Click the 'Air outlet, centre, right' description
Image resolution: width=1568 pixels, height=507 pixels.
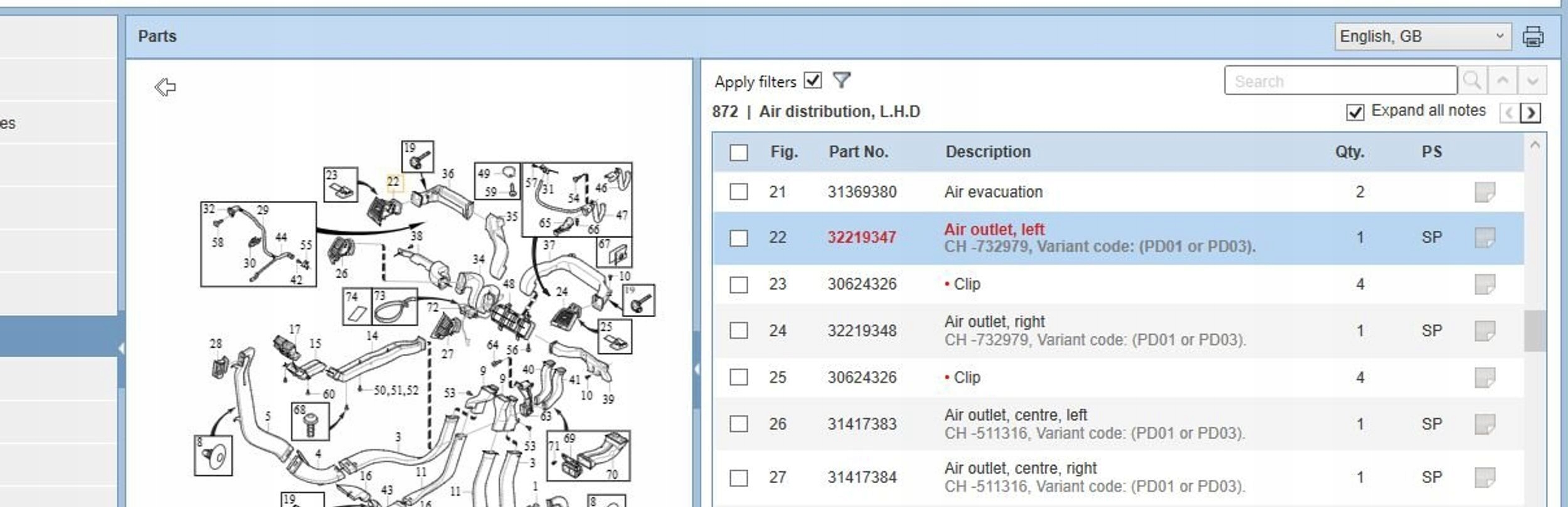1020,468
